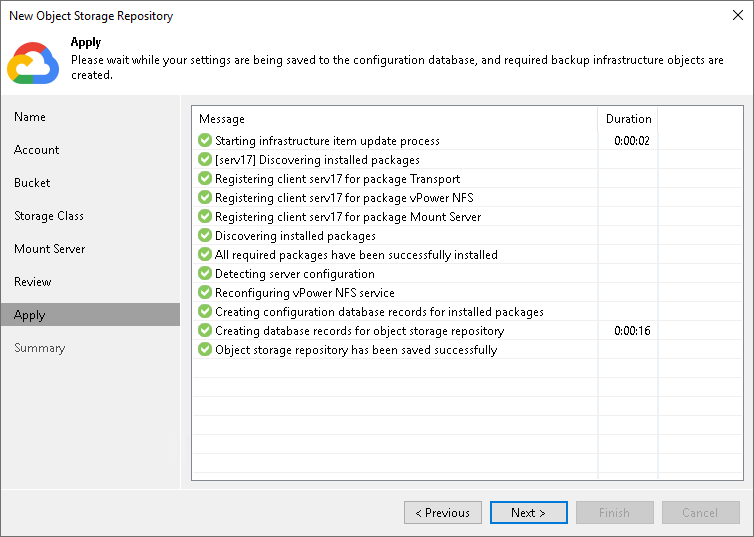
Task: Click check icon for Creating configuration database records
Action: (x=205, y=312)
